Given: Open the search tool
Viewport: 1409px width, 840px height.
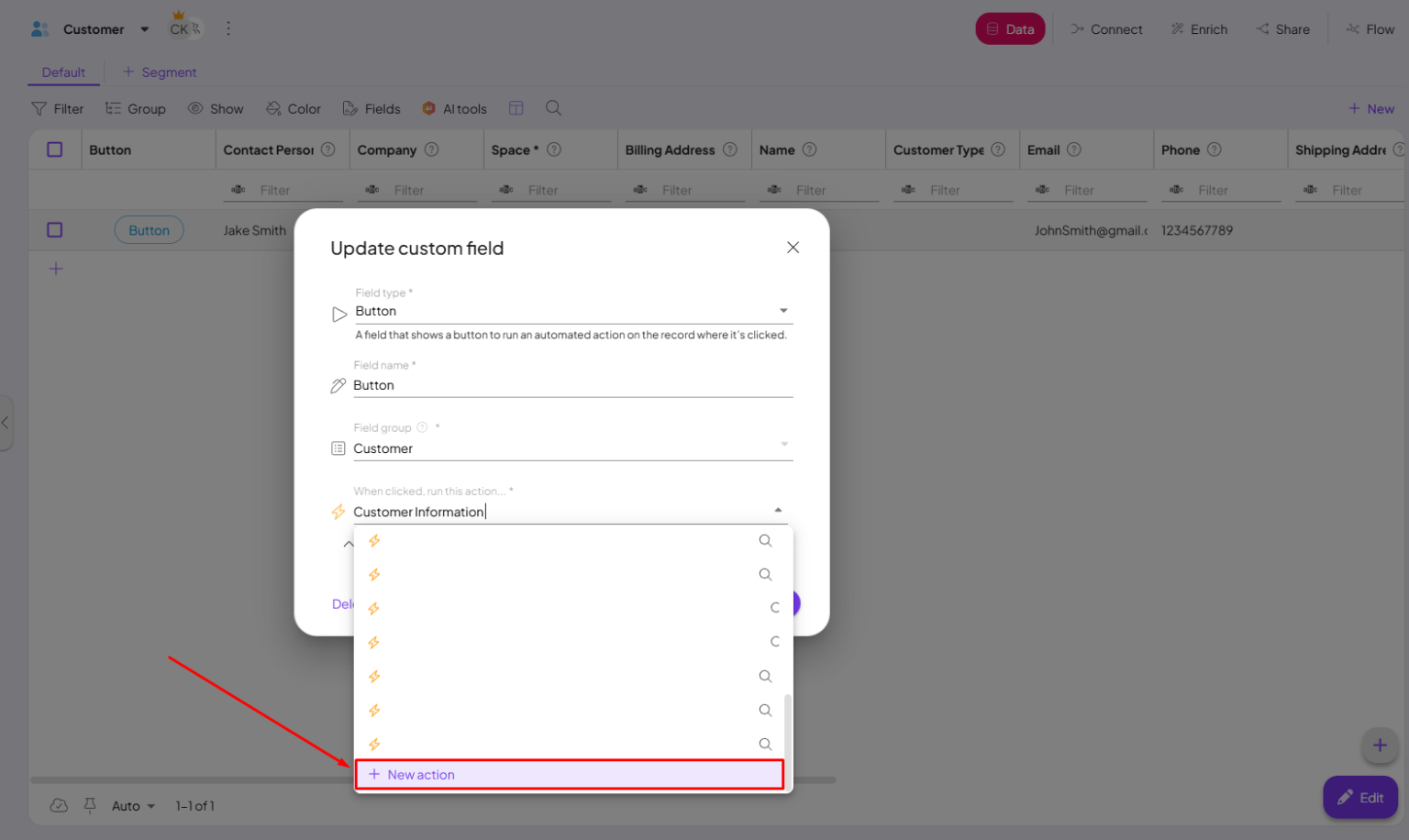Looking at the screenshot, I should point(553,108).
